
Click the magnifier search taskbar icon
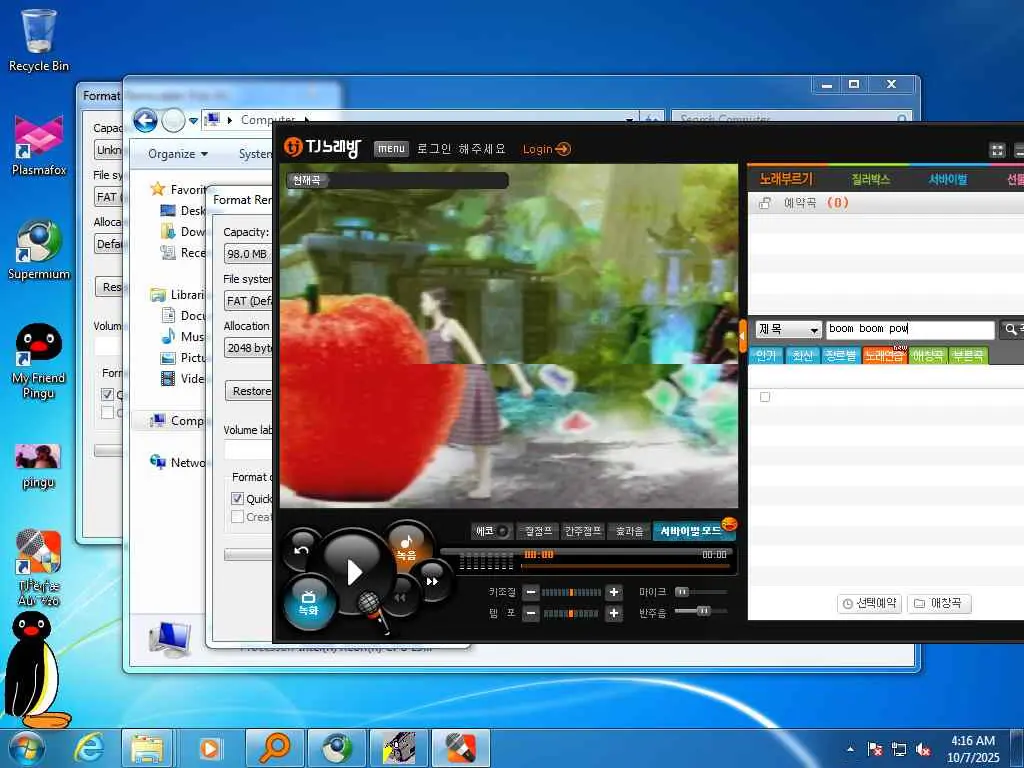274,748
